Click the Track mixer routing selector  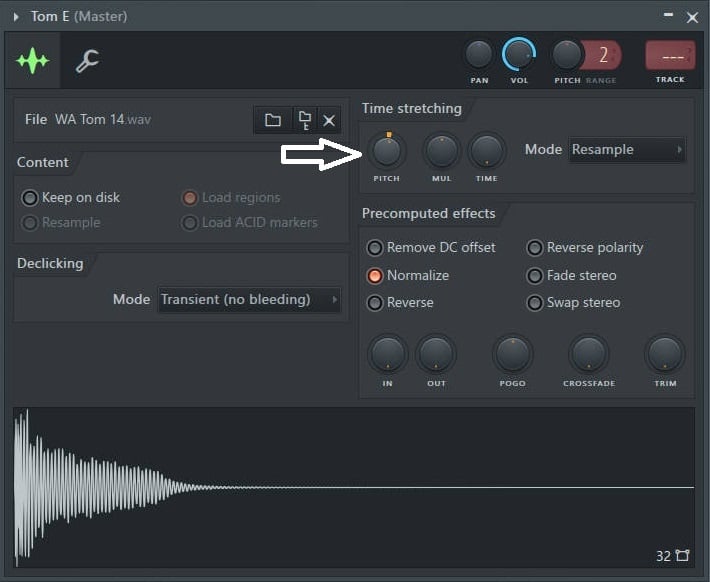click(x=670, y=56)
